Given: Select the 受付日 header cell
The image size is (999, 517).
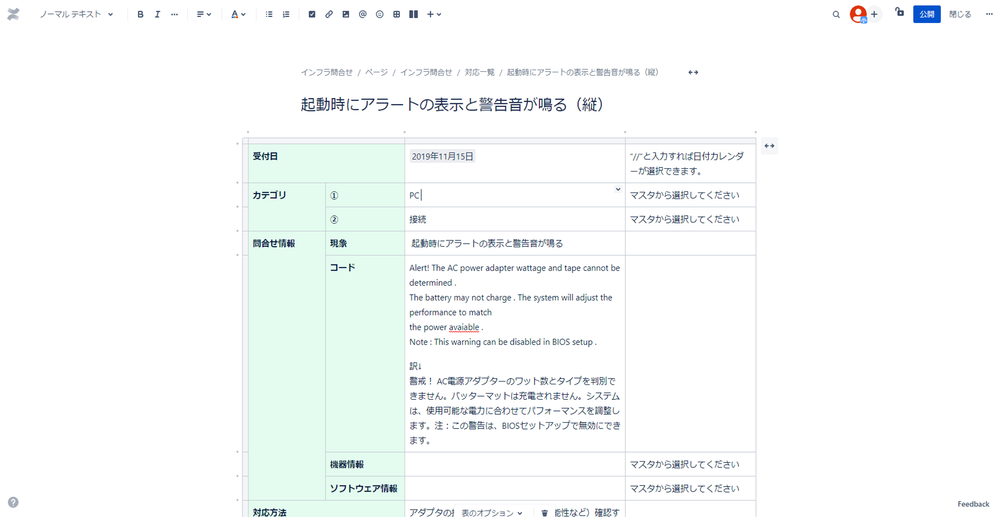Looking at the screenshot, I should click(x=326, y=164).
